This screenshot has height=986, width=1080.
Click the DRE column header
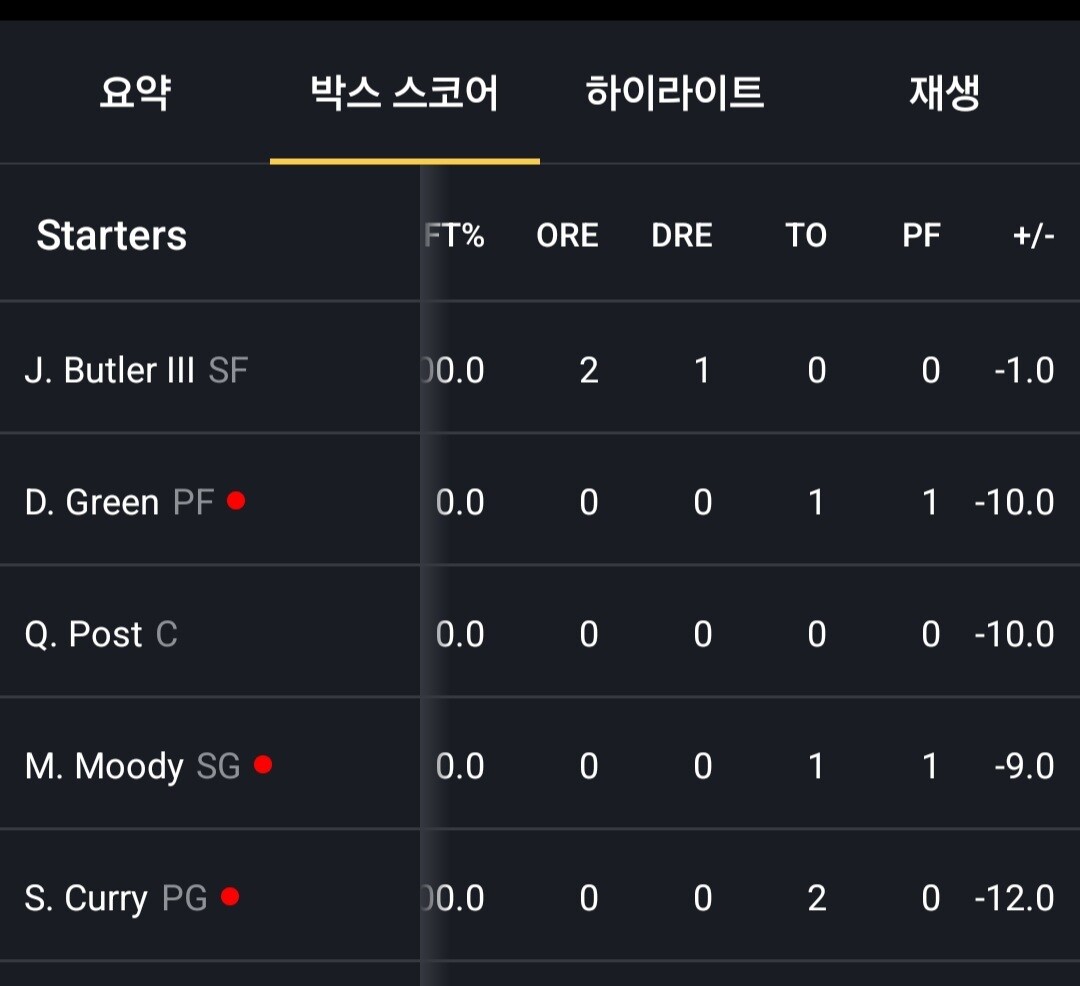[682, 236]
